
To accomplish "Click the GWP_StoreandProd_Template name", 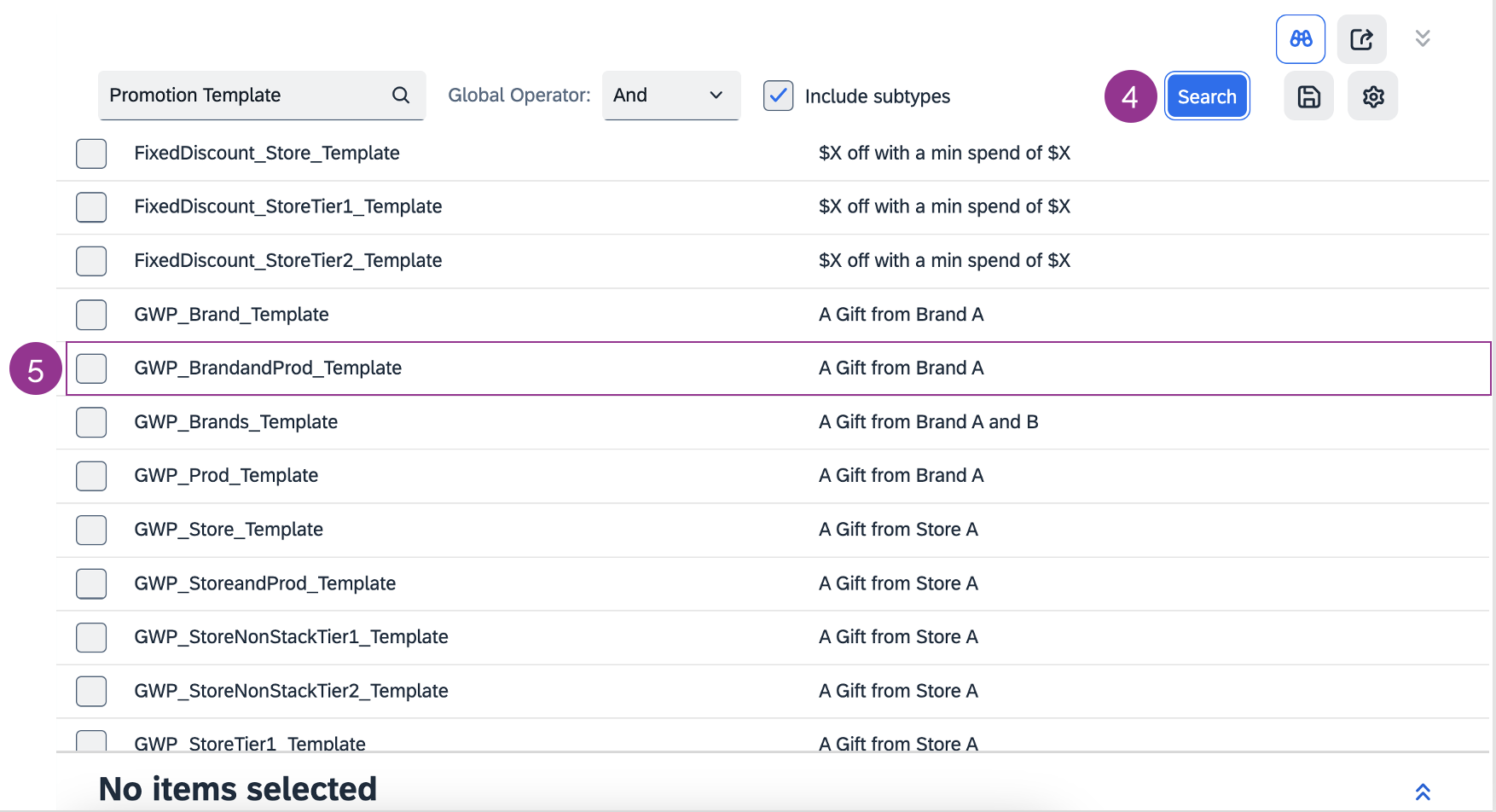I will click(x=264, y=583).
